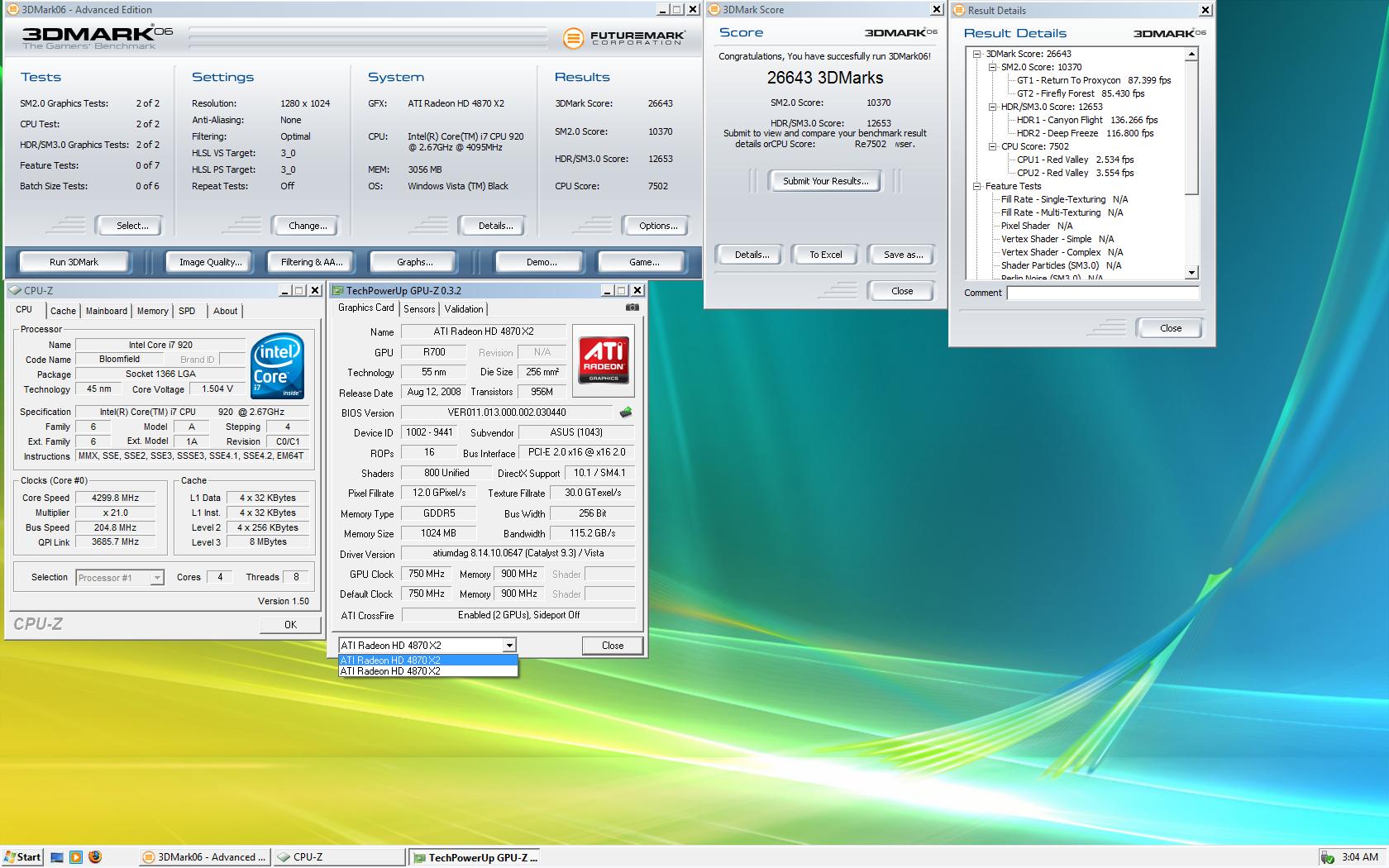Click the Result Details window title icon

[960, 11]
